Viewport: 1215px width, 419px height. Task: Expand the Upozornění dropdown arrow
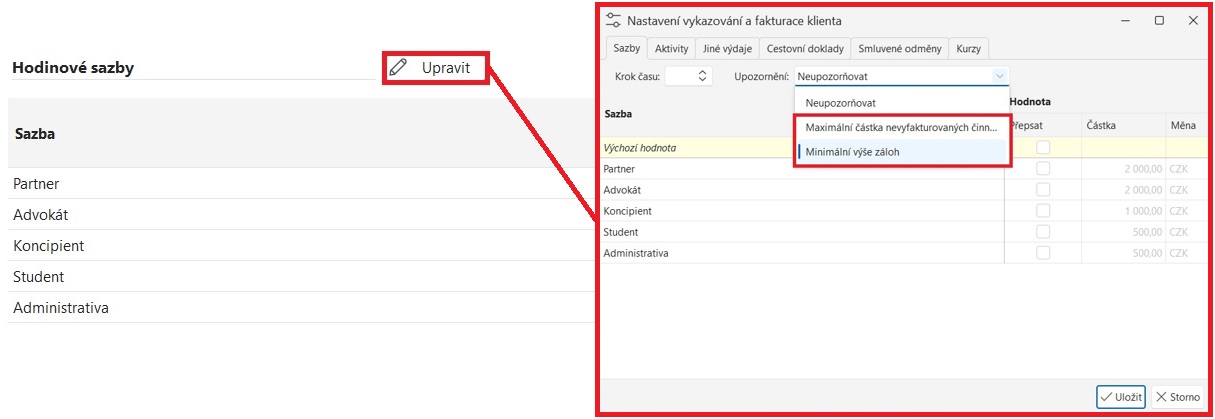click(998, 75)
